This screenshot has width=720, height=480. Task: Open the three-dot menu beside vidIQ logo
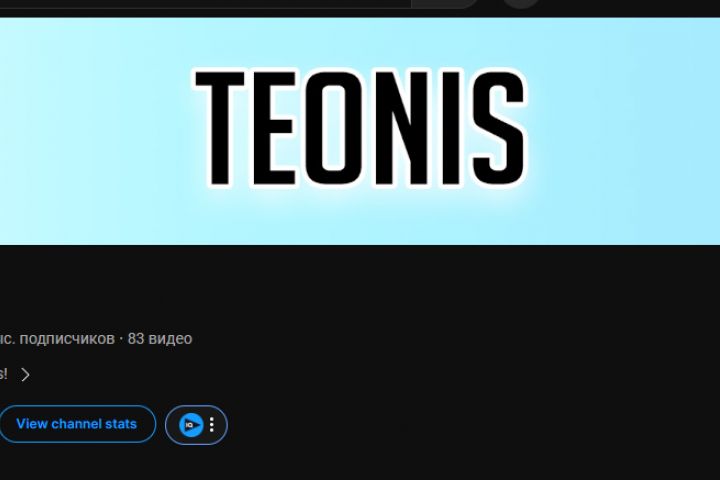pyautogui.click(x=212, y=425)
